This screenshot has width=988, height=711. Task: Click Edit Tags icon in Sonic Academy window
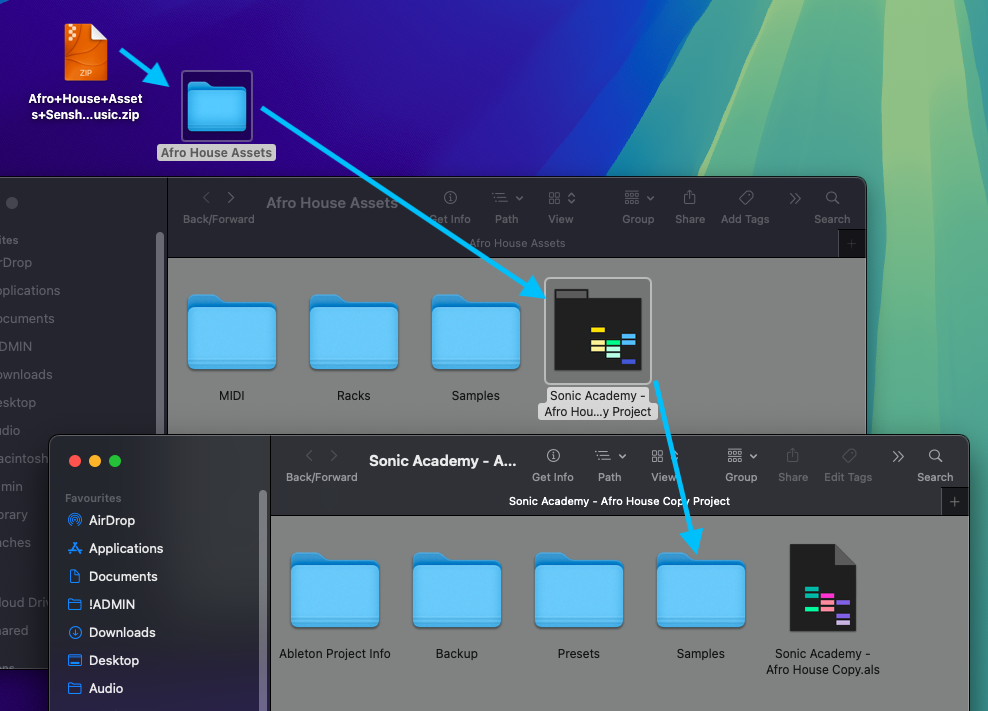(x=849, y=456)
